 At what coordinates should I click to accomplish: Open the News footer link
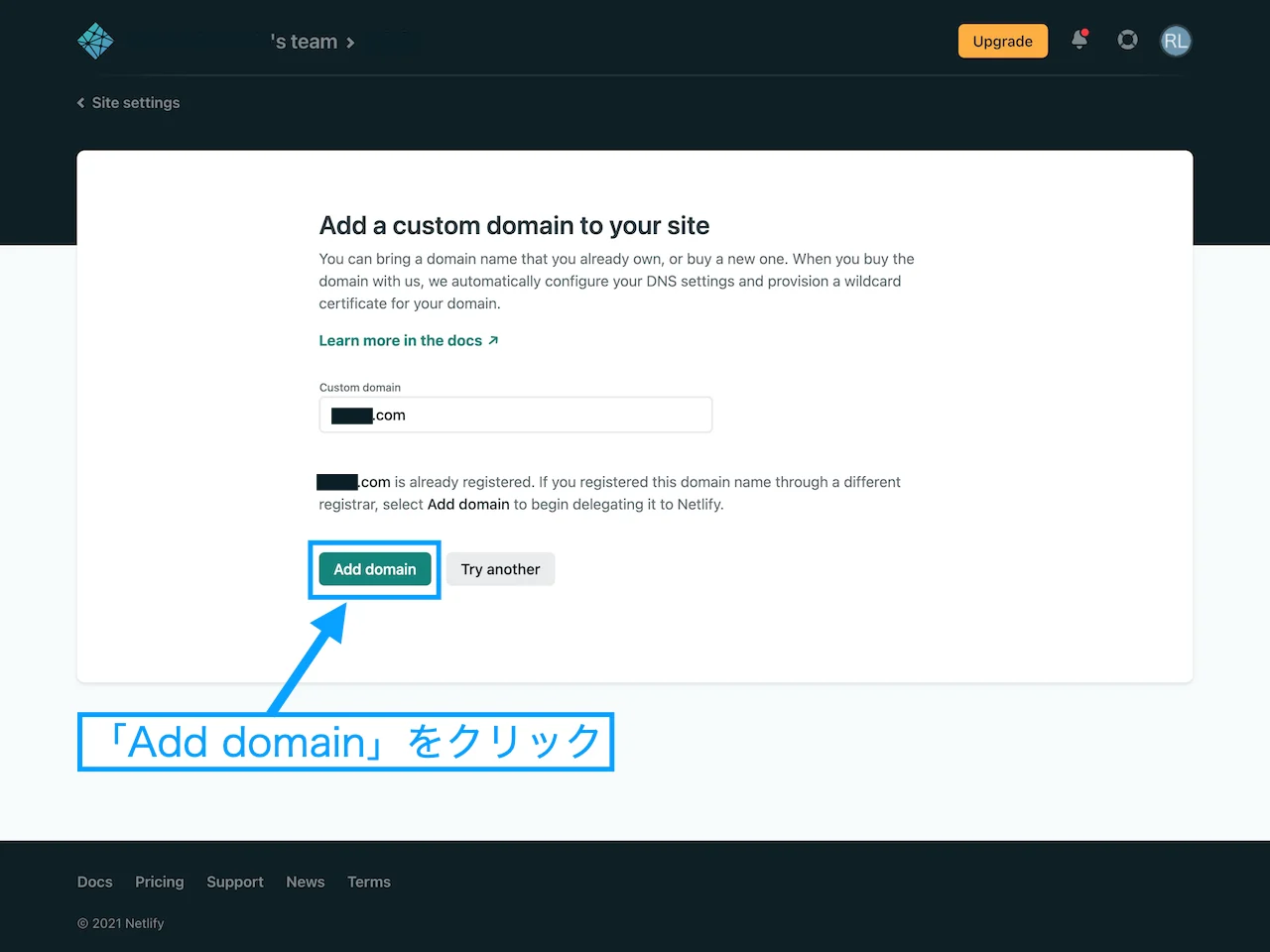point(305,882)
